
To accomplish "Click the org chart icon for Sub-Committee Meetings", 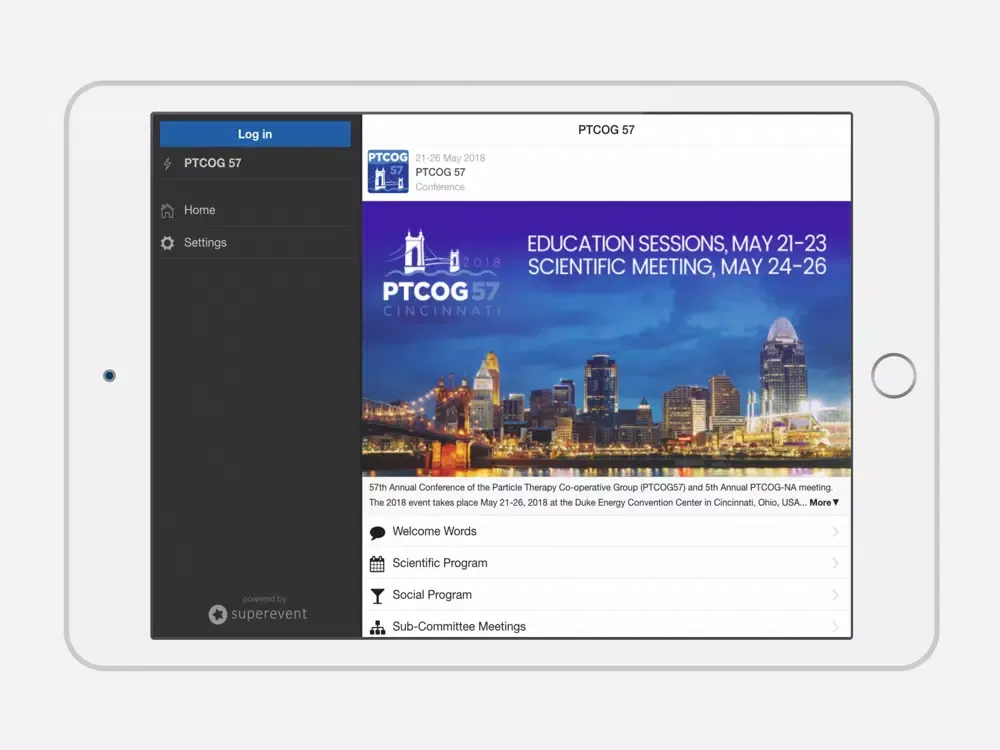I will (x=378, y=628).
